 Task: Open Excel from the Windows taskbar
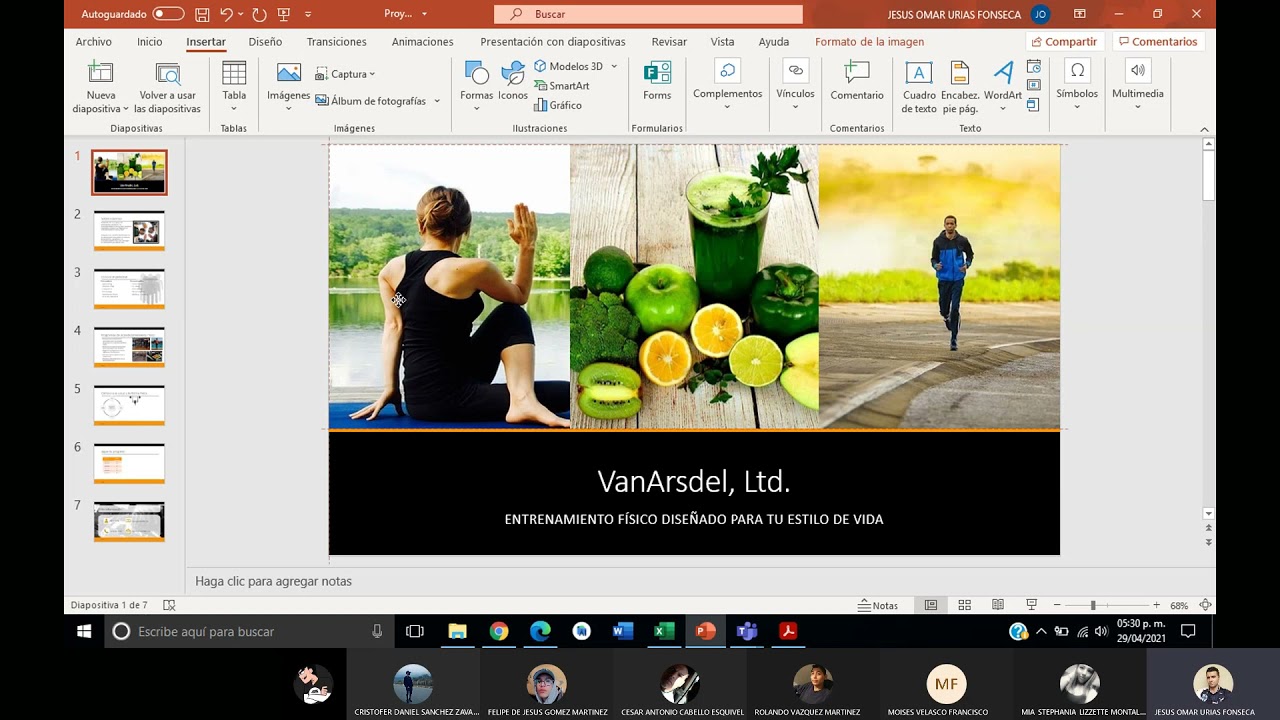(x=663, y=631)
